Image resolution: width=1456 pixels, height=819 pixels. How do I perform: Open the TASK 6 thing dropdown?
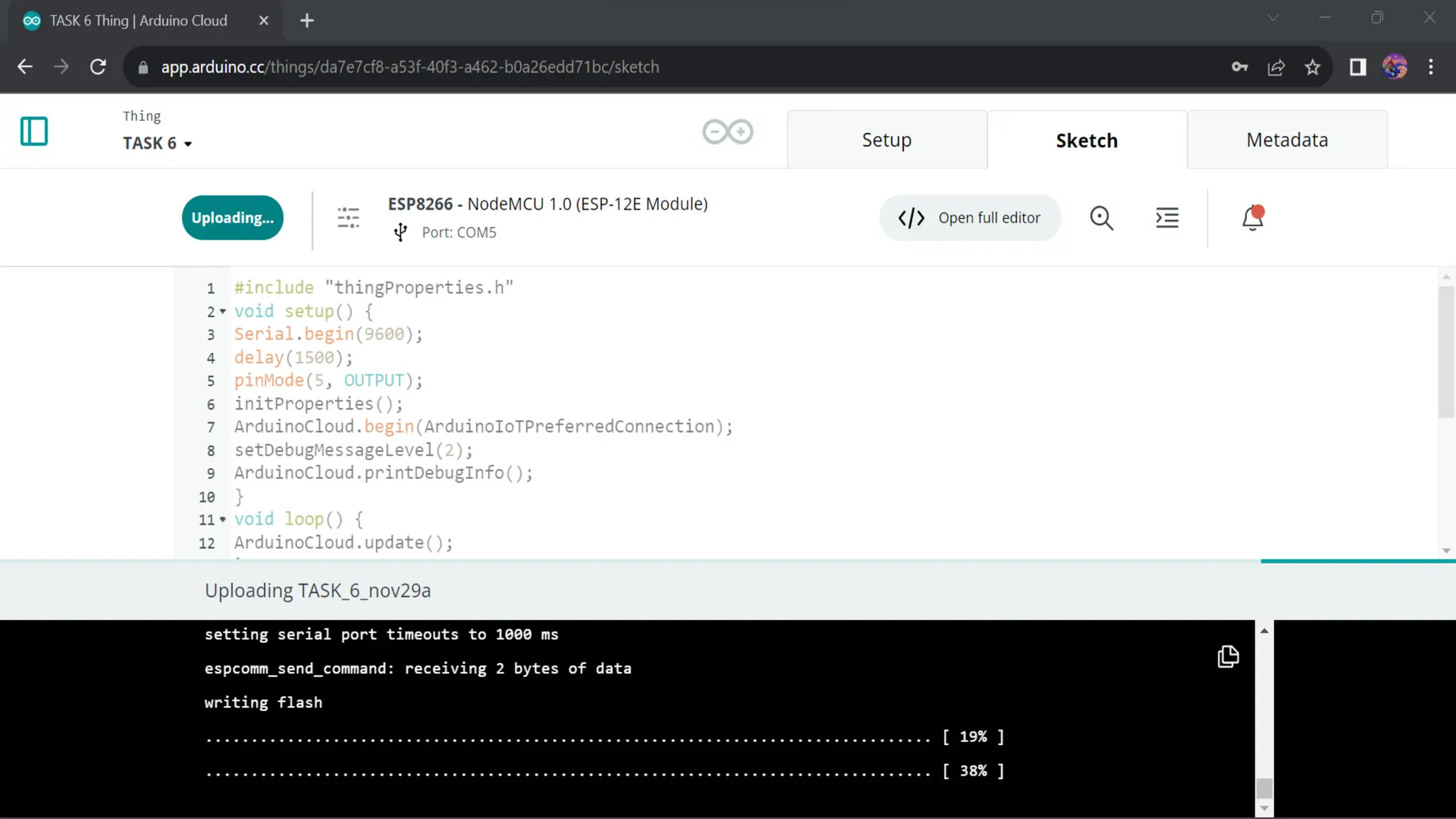coord(158,144)
